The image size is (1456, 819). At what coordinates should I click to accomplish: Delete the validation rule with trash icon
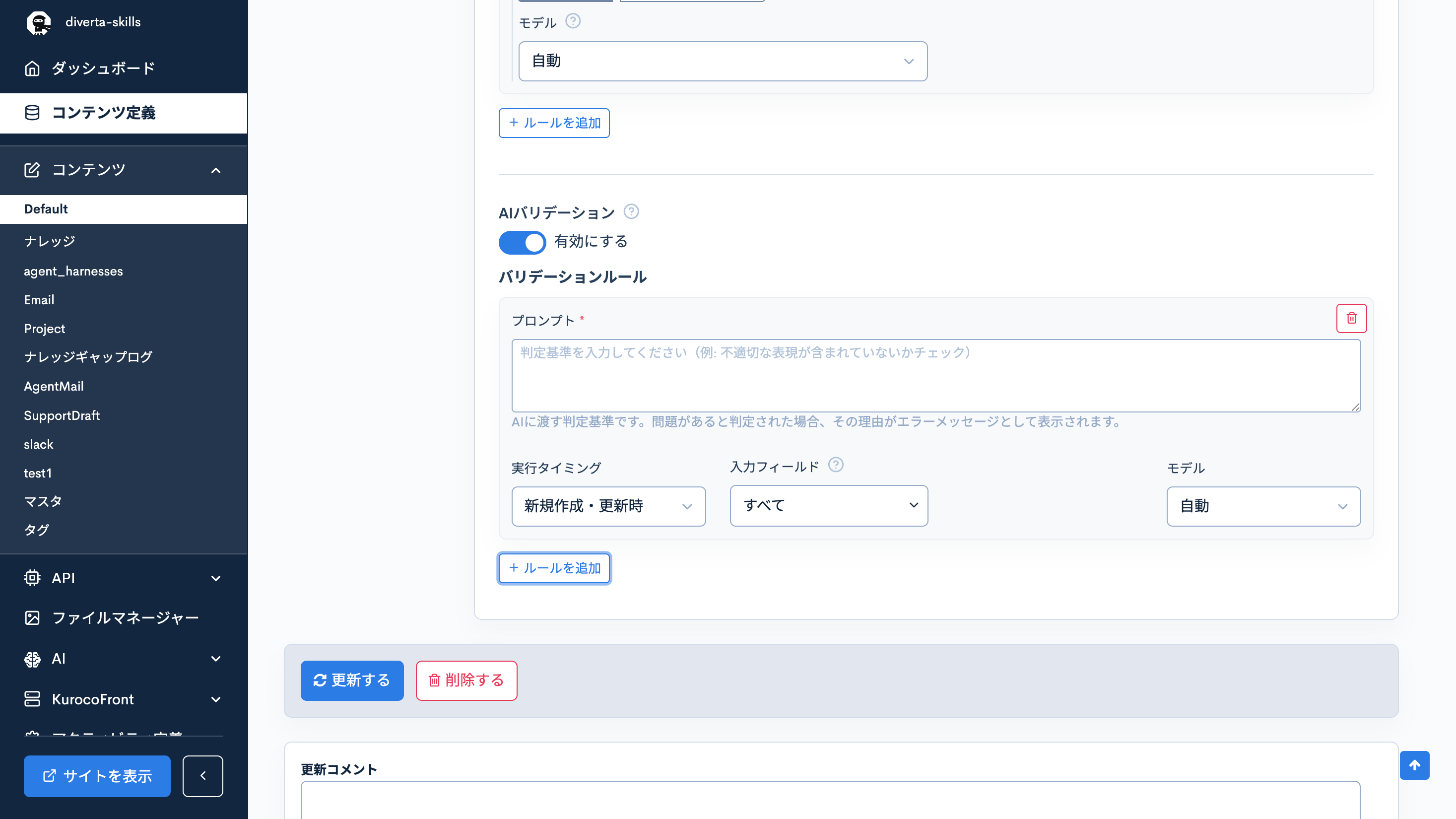tap(1351, 318)
